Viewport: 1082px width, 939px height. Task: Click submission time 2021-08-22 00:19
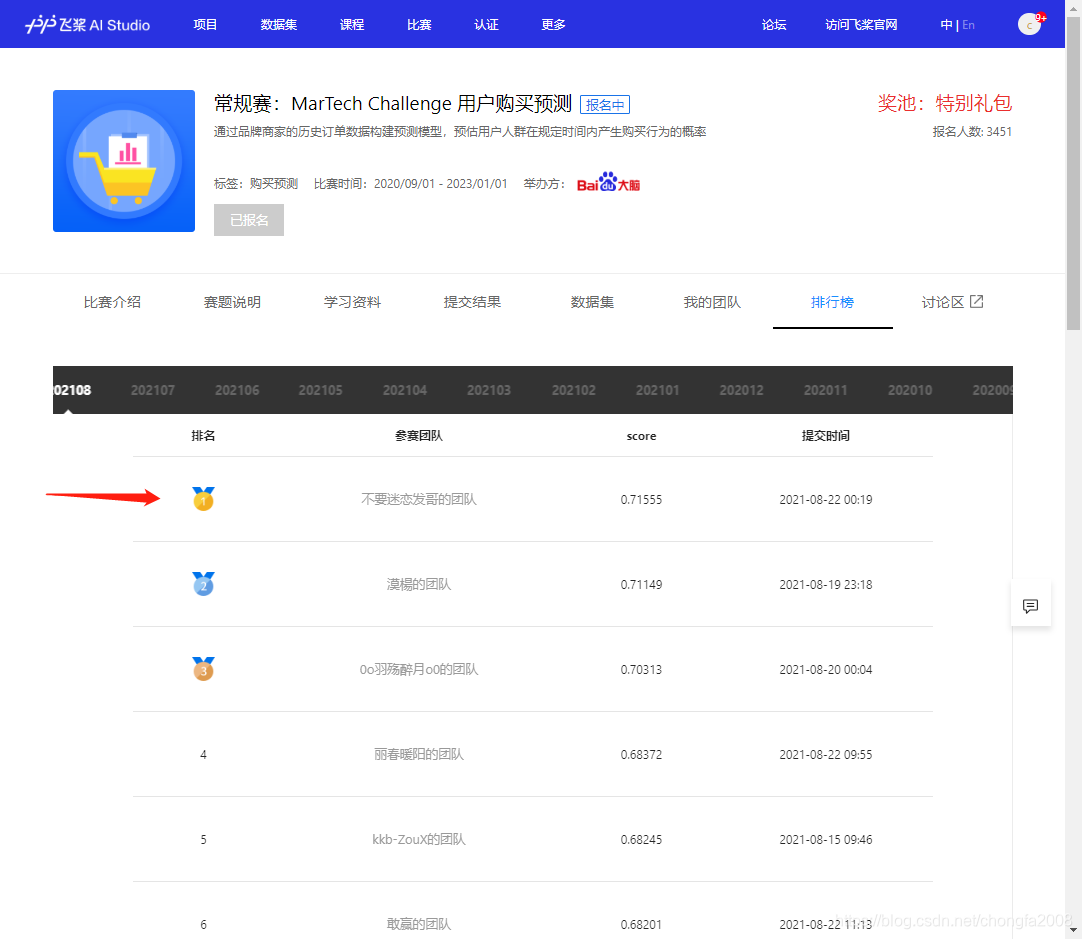point(826,500)
